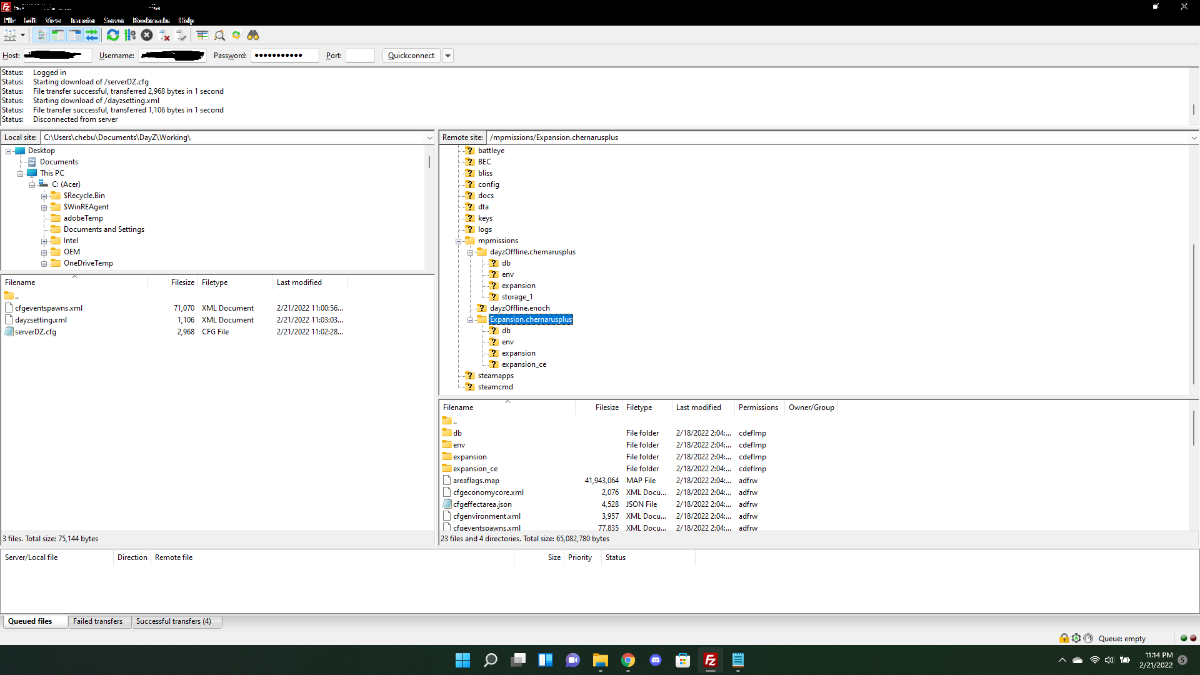Collapse the Expansion.chernarusplus folder node
Viewport: 1200px width, 675px height.
[x=470, y=320]
